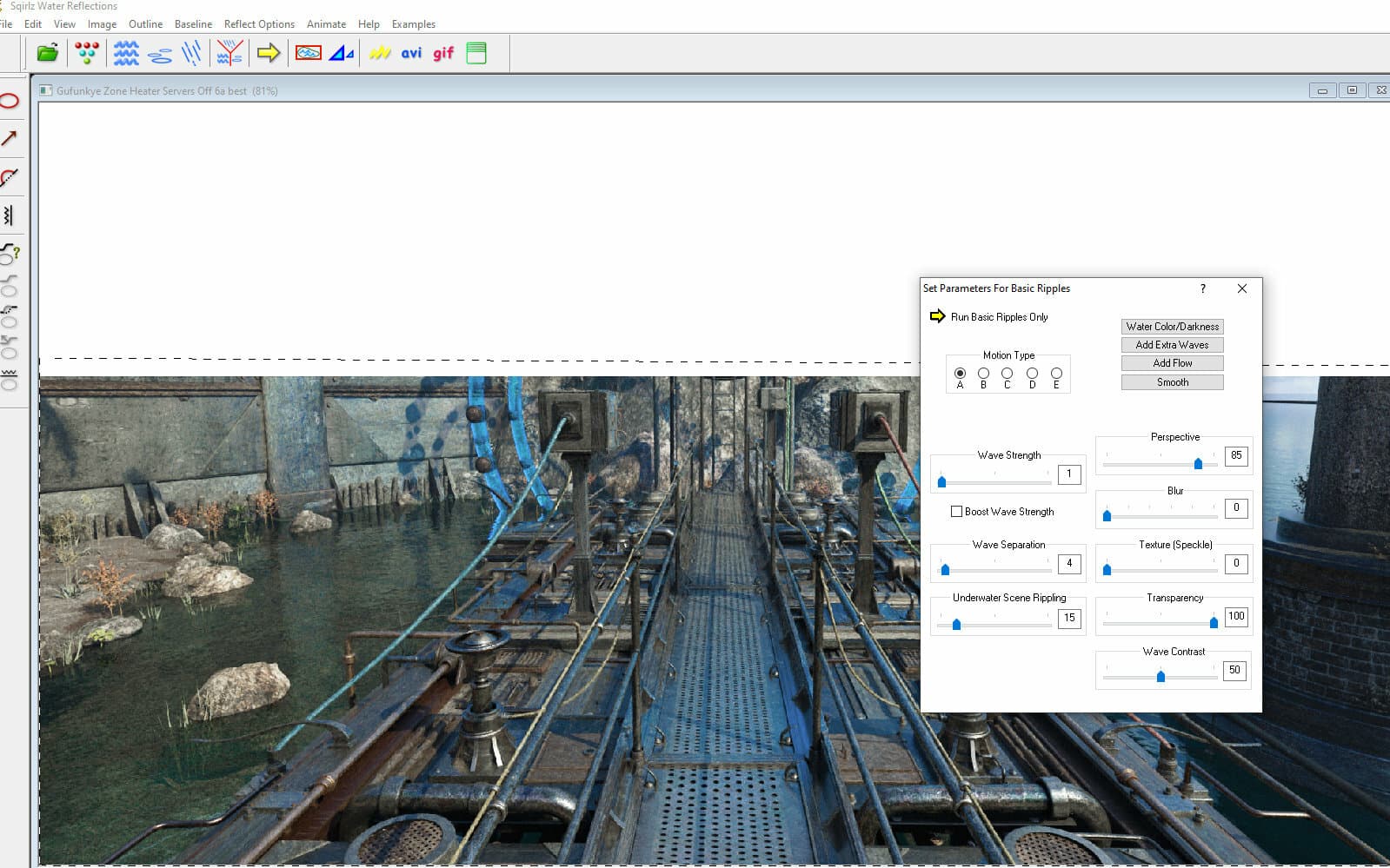Open the Outline menu
This screenshot has width=1390, height=868.
coord(145,24)
